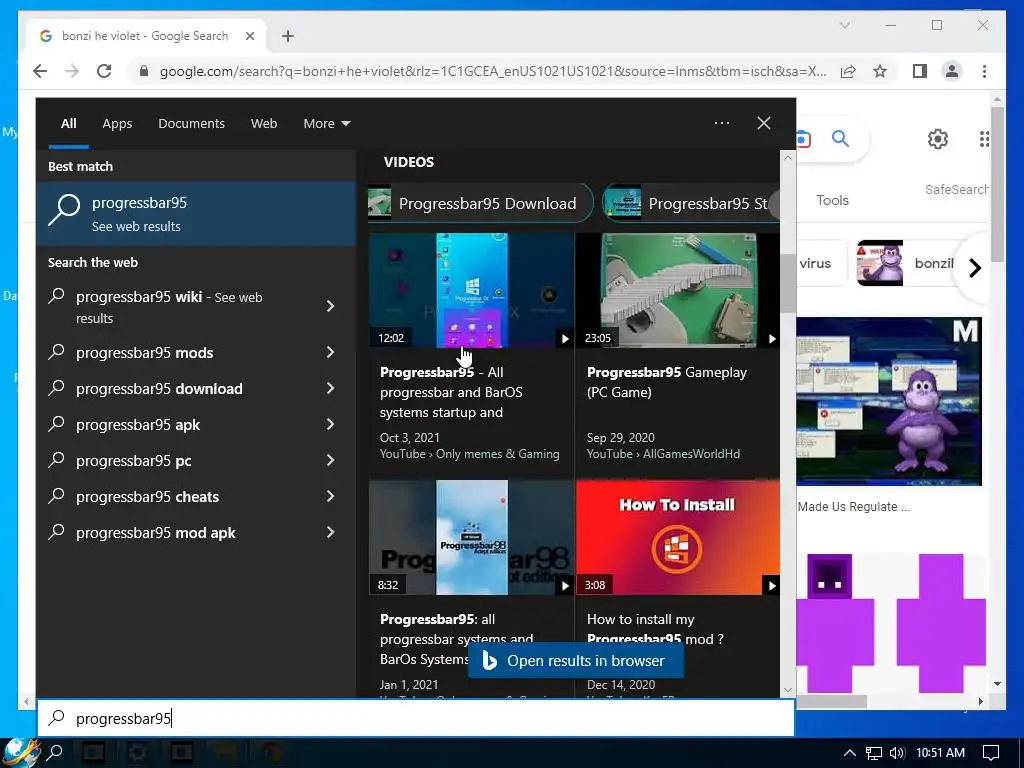Expand progressbar95 apk suggestion arrow

pos(330,424)
